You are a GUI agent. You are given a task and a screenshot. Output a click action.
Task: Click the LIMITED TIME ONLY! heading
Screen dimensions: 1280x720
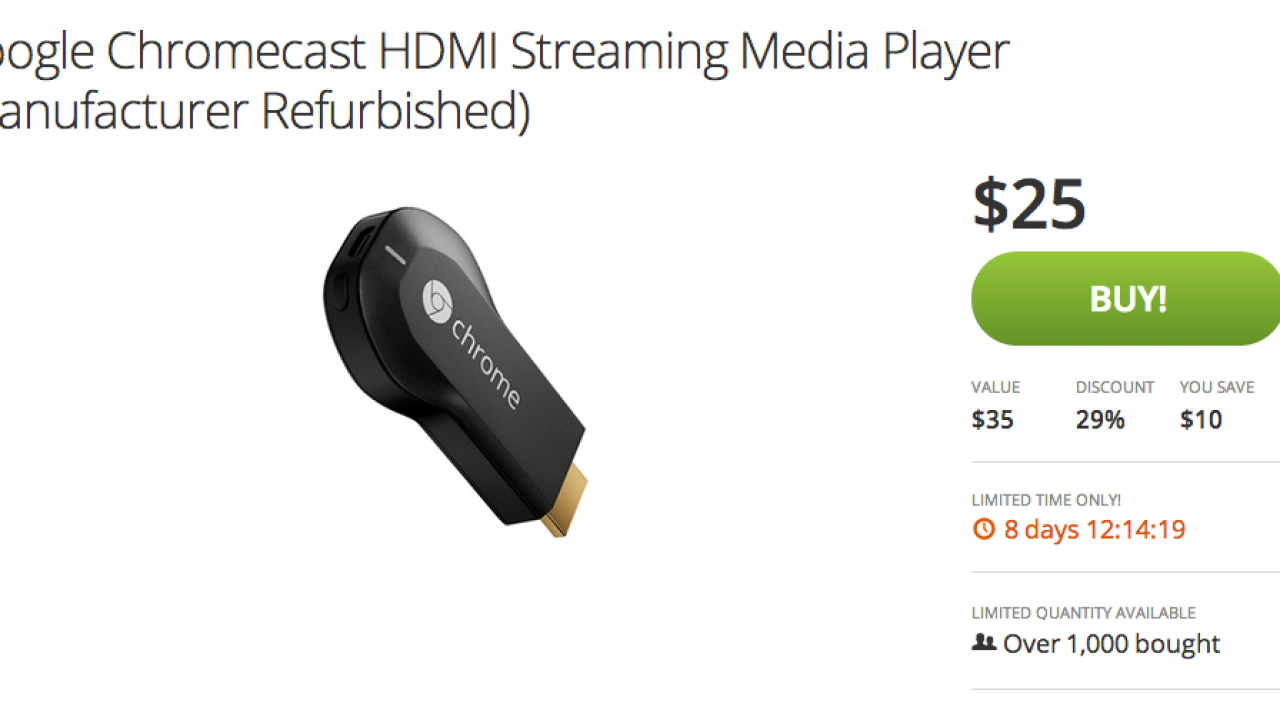point(1046,499)
